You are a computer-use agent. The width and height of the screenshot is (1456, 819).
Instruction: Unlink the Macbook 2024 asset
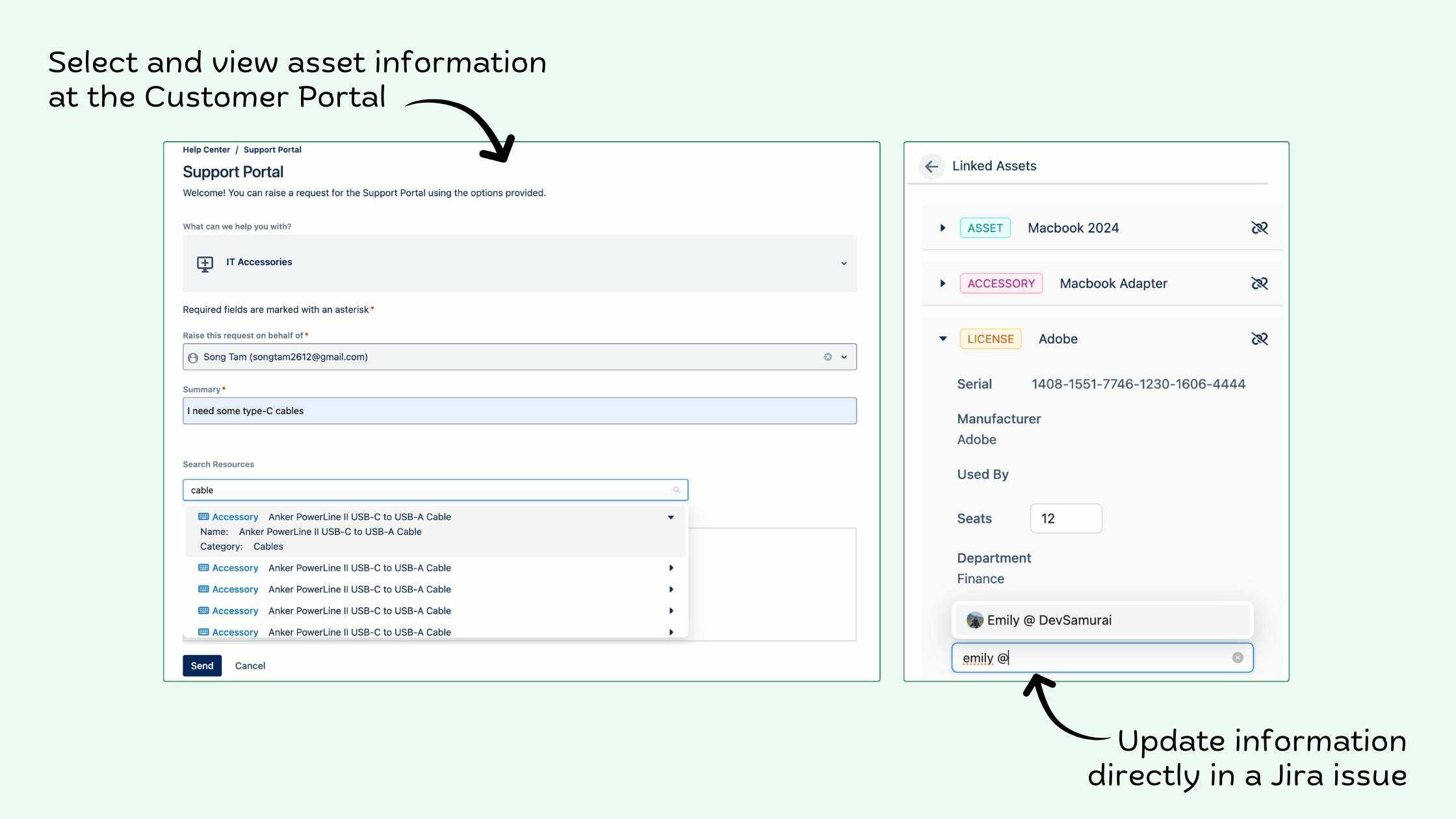click(x=1259, y=228)
